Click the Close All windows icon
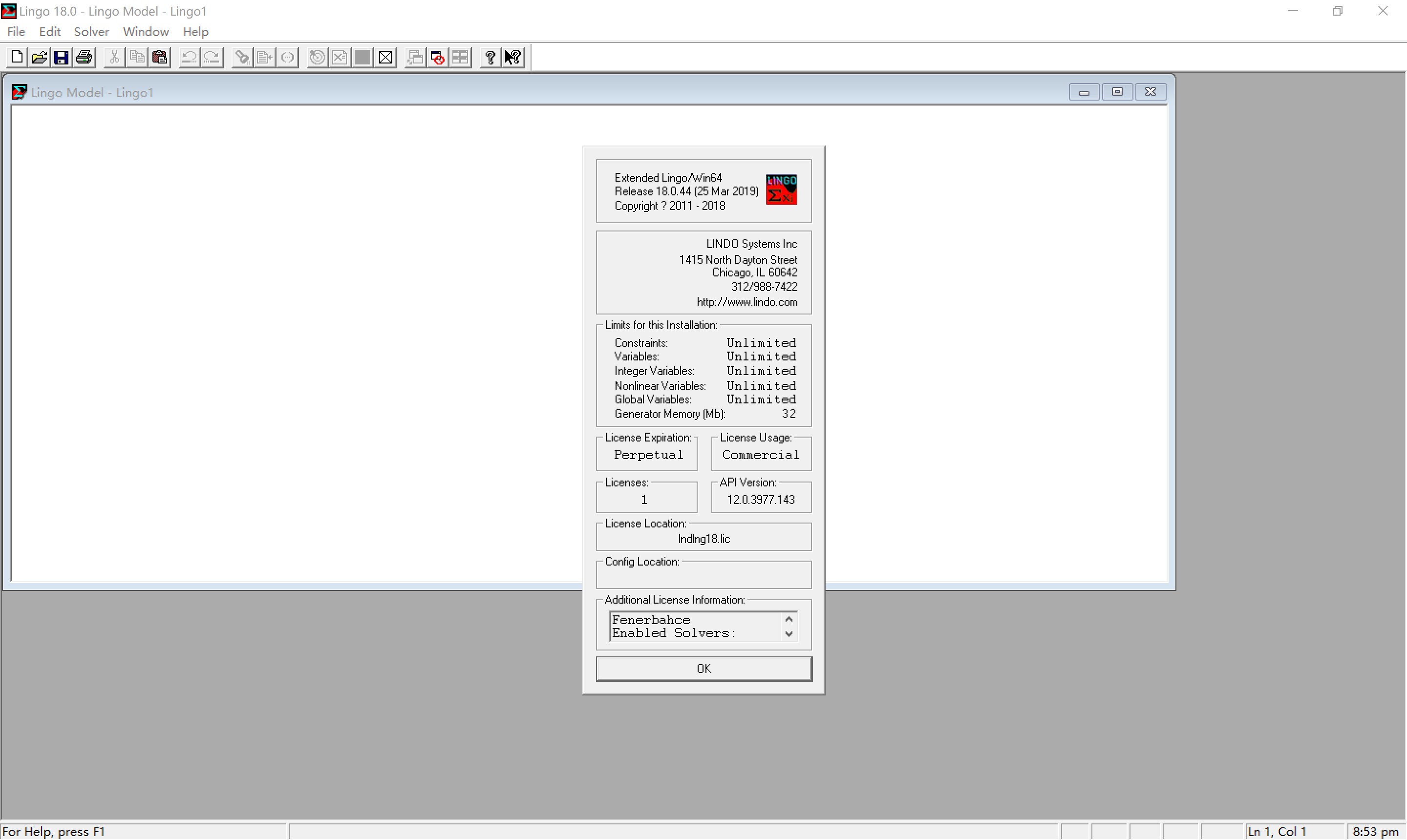1407x840 pixels. click(438, 57)
